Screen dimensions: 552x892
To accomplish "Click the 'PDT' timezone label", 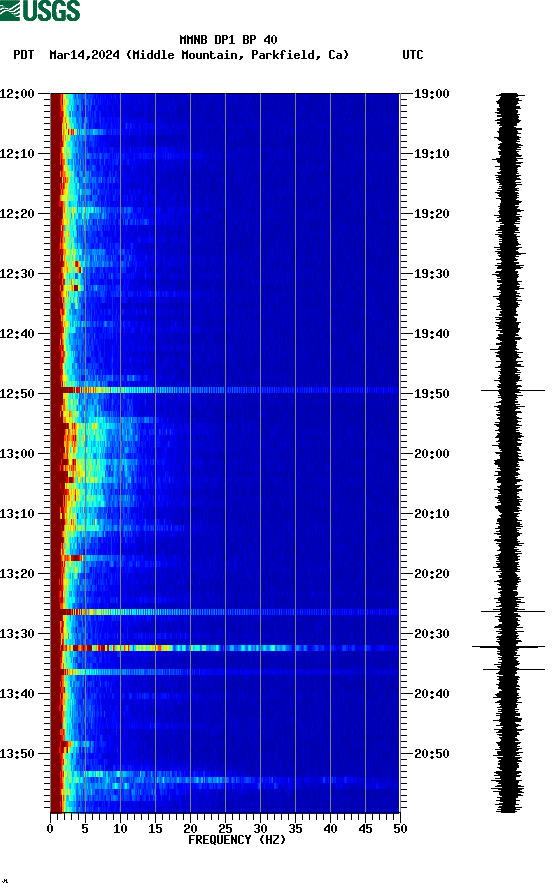I will pyautogui.click(x=23, y=55).
